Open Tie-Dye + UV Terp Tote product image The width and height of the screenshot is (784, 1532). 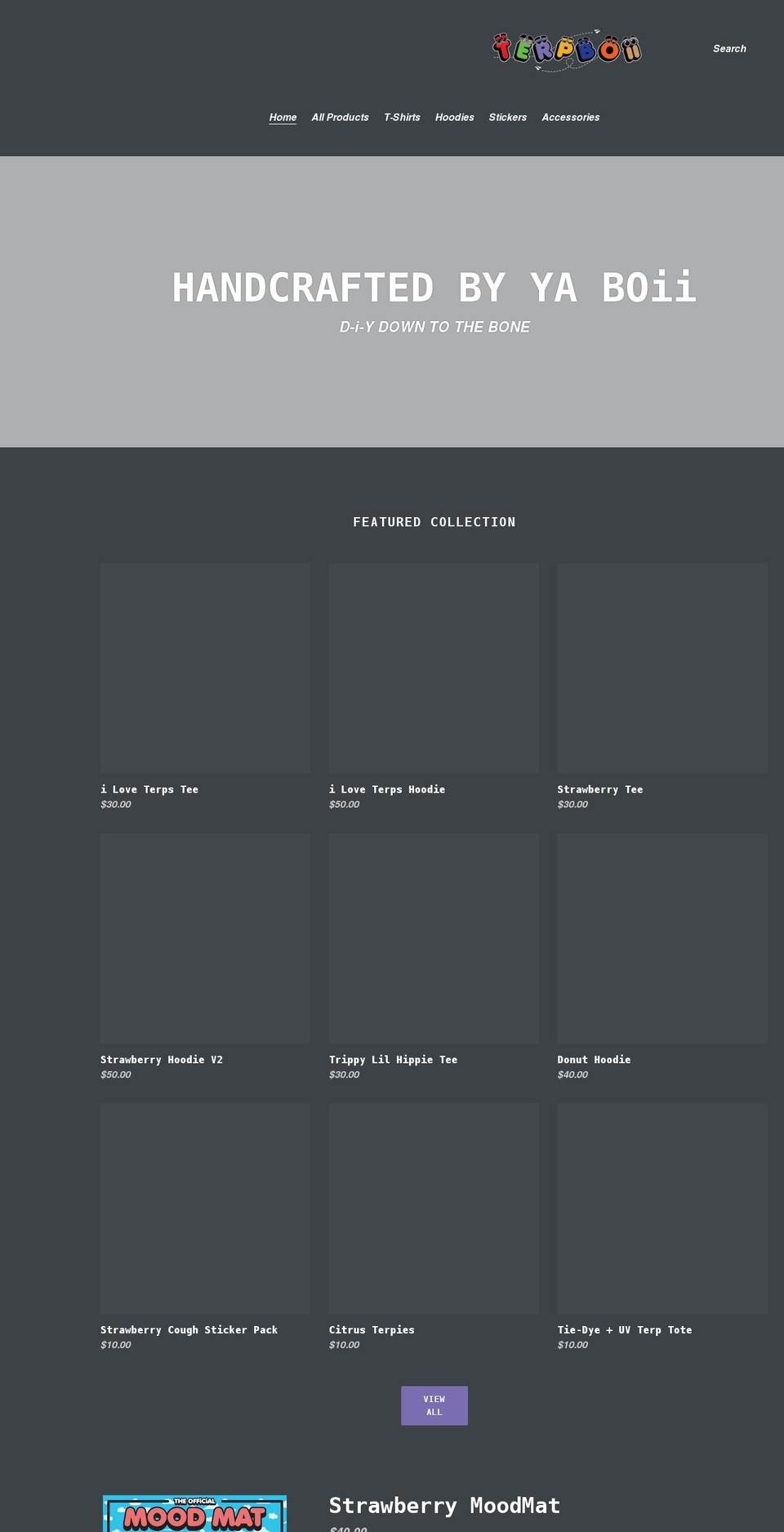pyautogui.click(x=662, y=1208)
